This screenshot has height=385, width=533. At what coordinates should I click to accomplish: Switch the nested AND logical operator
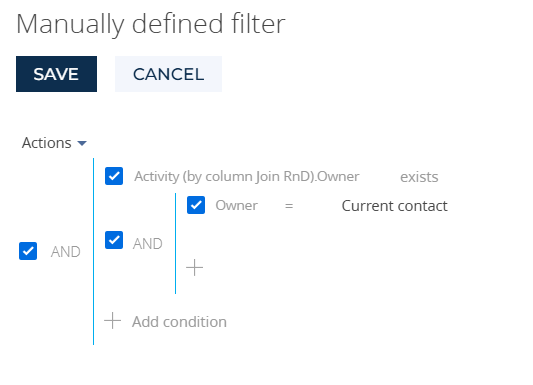pyautogui.click(x=148, y=244)
